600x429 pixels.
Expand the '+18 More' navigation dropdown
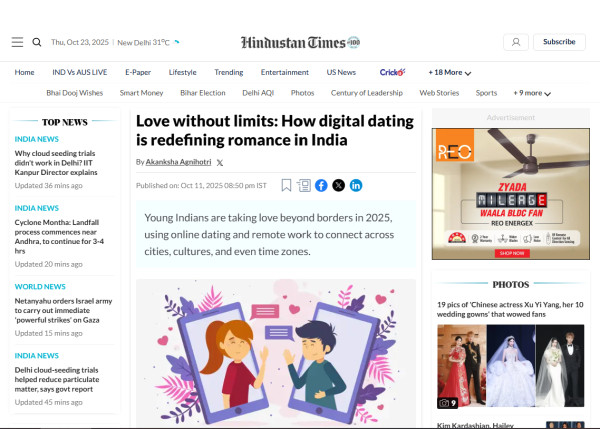click(450, 72)
